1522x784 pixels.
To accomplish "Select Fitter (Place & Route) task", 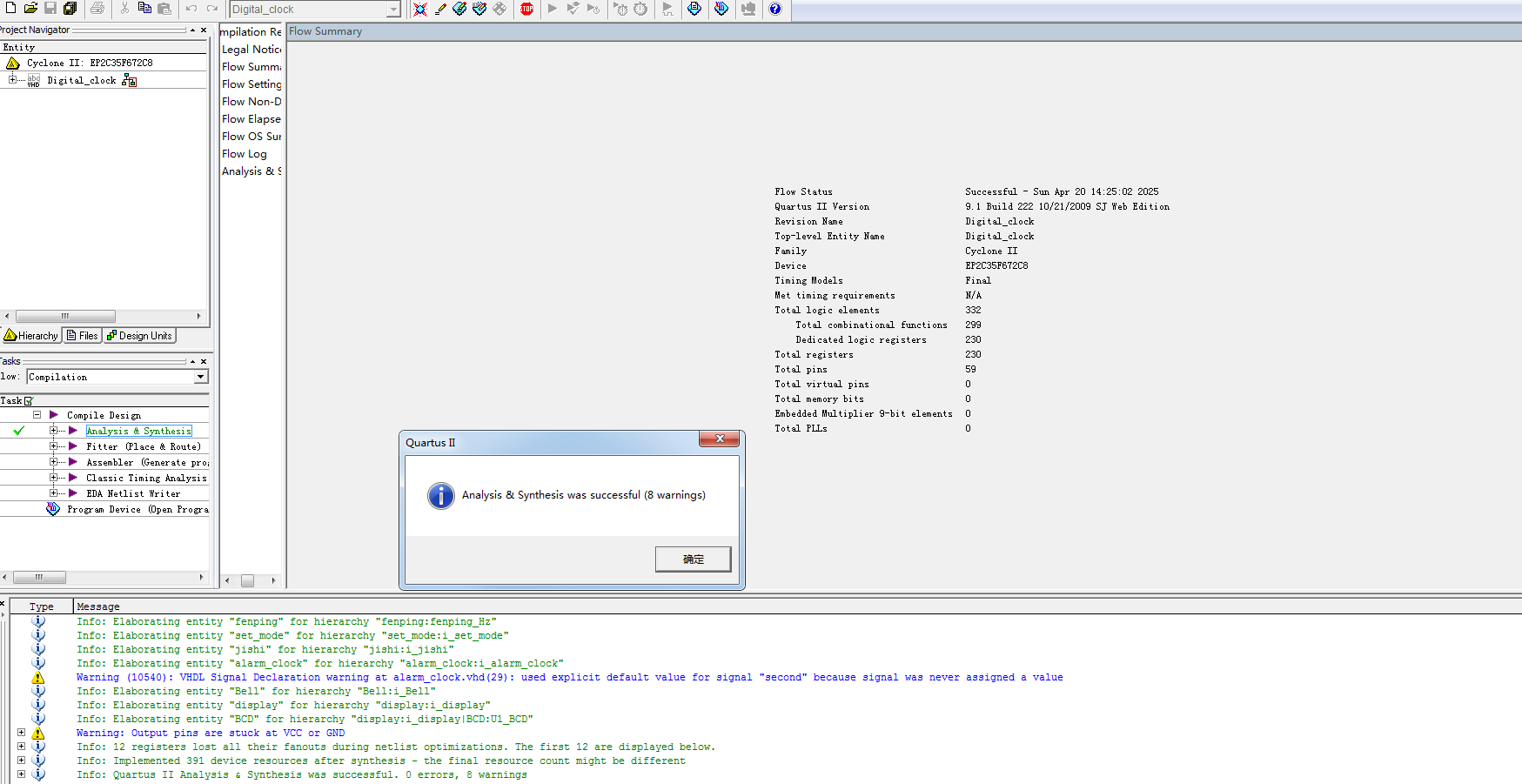I will tap(143, 446).
